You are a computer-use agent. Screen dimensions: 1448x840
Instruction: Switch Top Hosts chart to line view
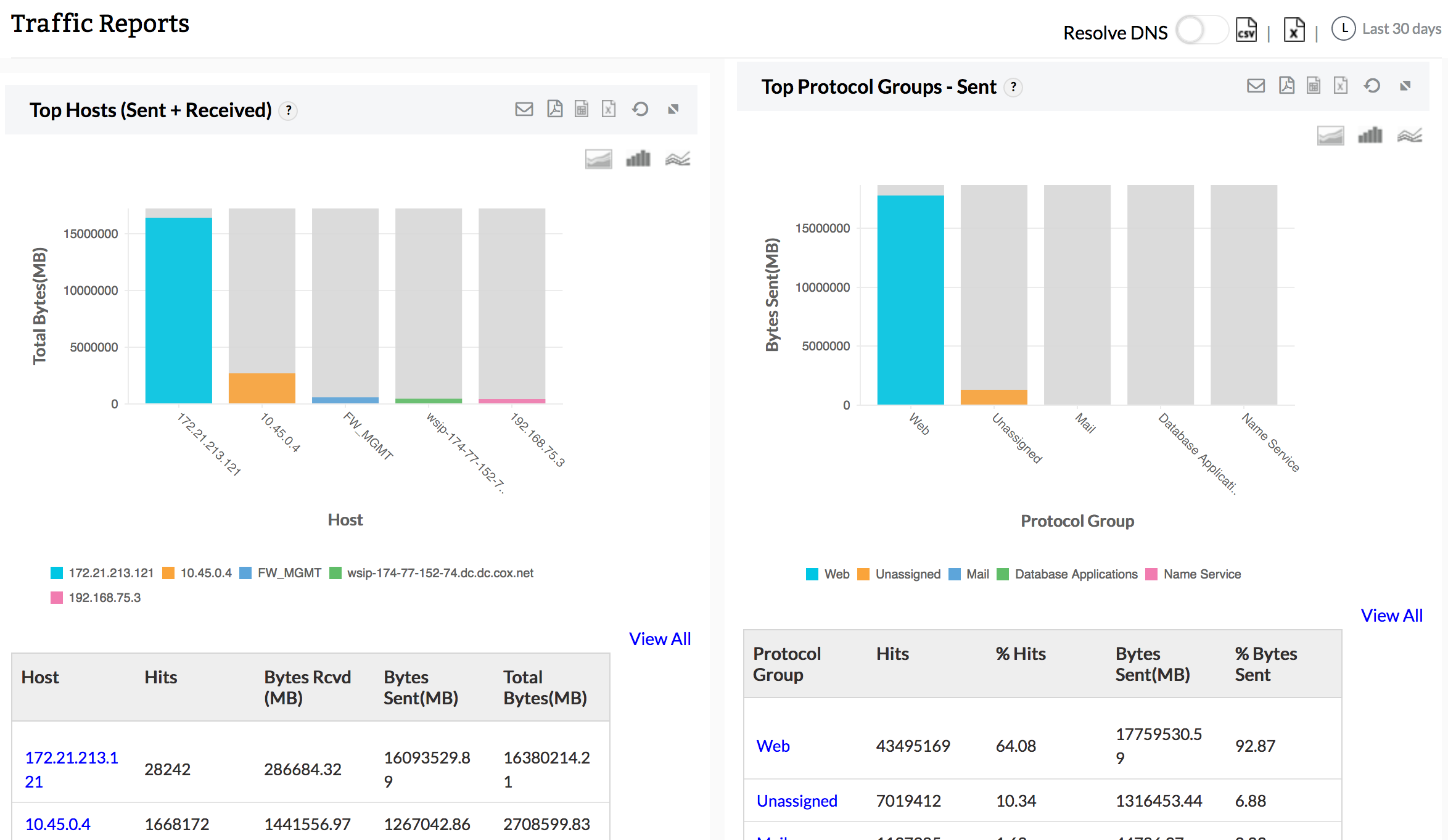coord(677,159)
